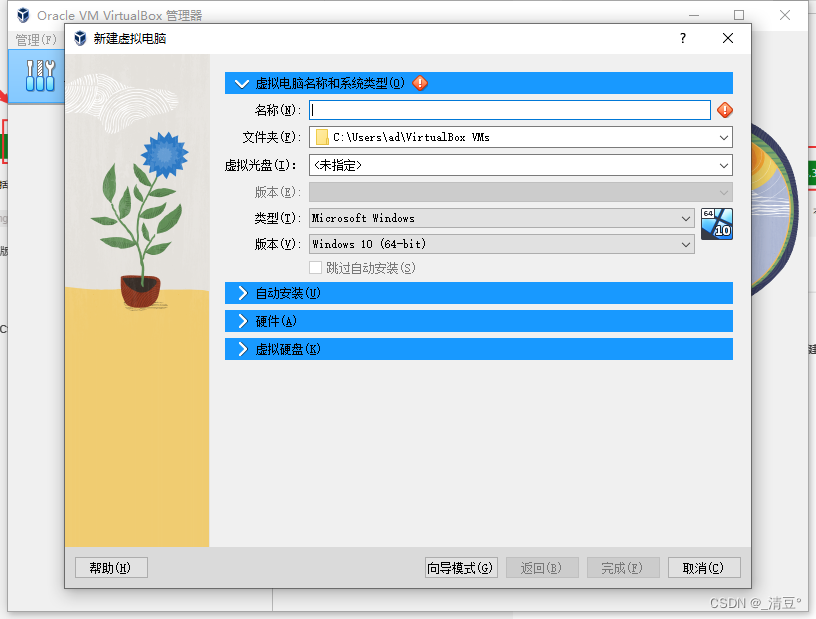The height and width of the screenshot is (619, 816).
Task: Click the warning icon in section header
Action: point(420,83)
